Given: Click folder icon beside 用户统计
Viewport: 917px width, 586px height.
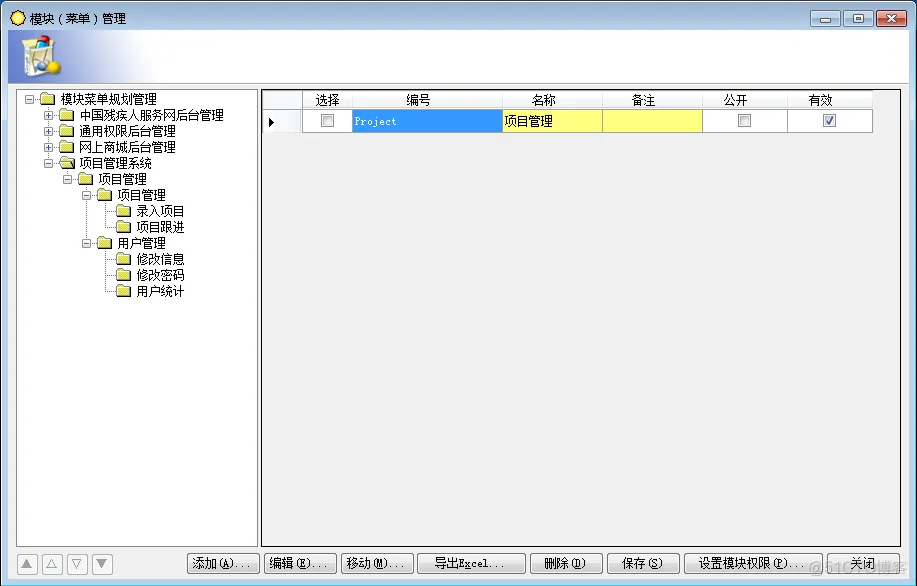Looking at the screenshot, I should (123, 291).
